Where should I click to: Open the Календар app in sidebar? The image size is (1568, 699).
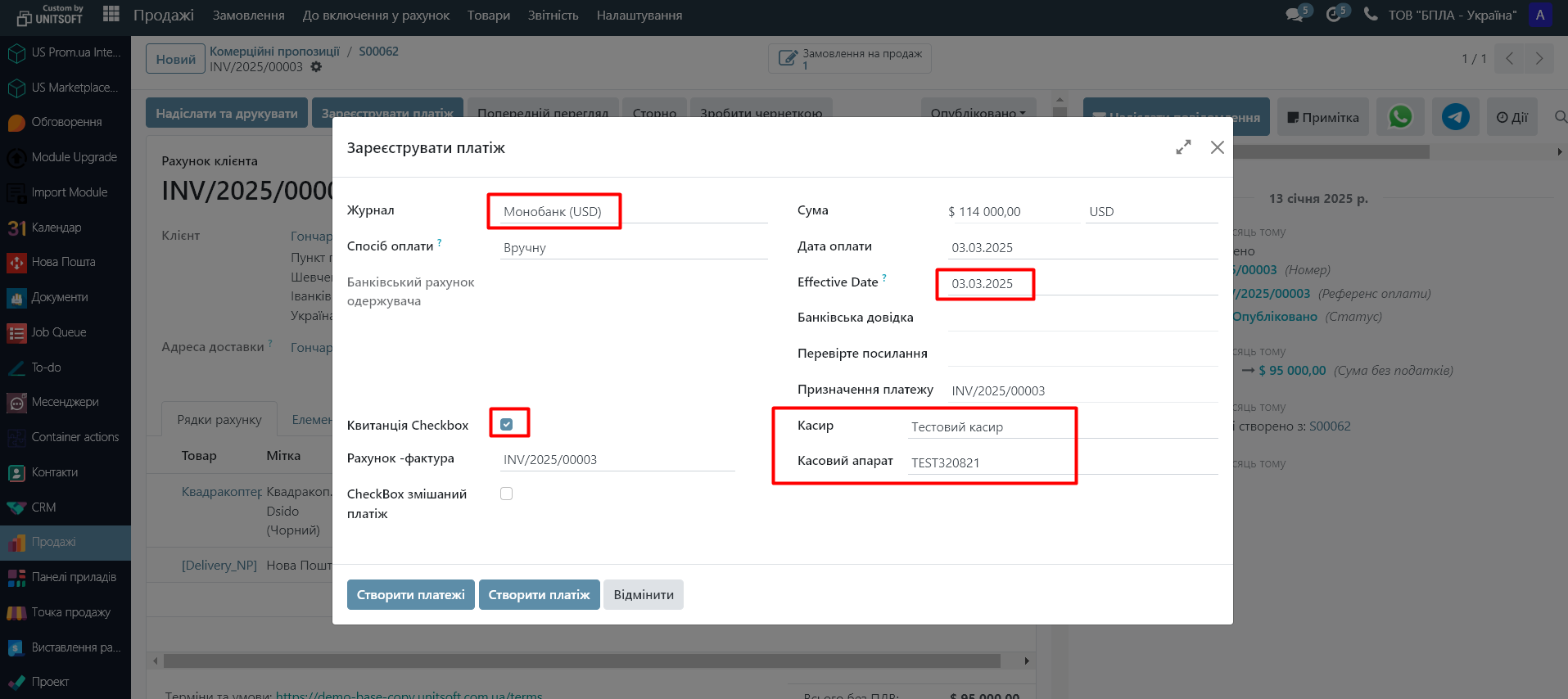pyautogui.click(x=56, y=228)
